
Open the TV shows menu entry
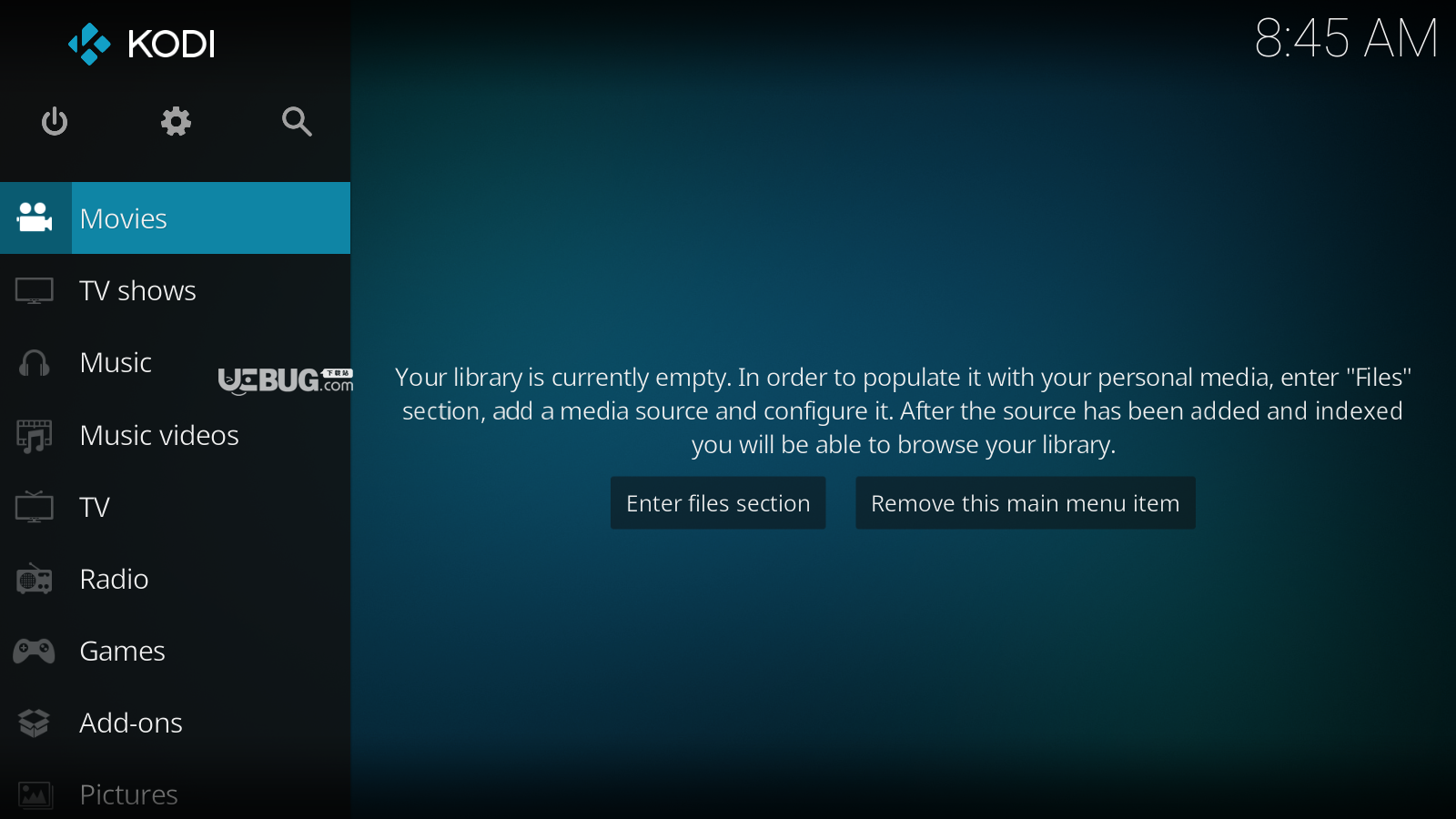(137, 291)
